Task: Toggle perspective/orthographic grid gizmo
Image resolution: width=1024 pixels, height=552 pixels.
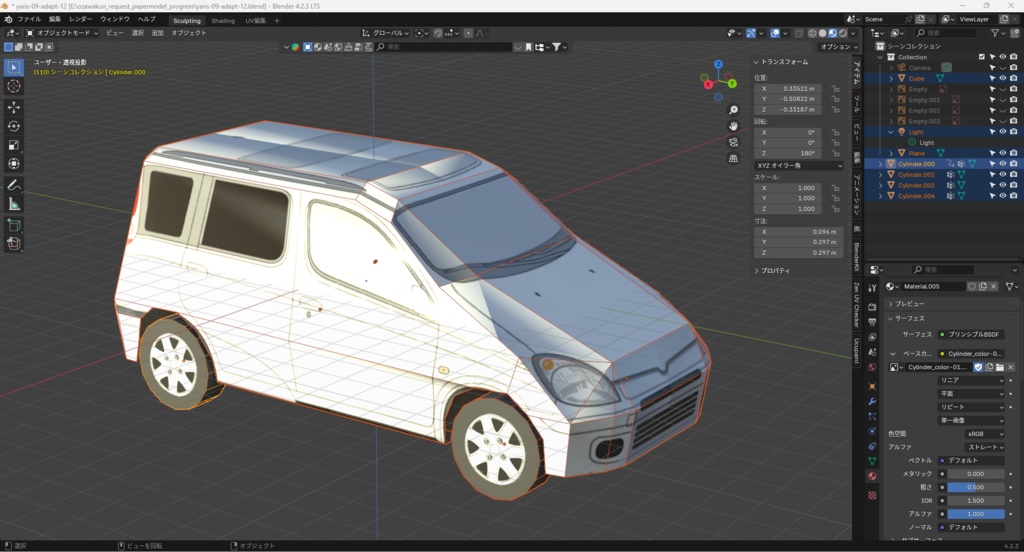Action: pos(733,158)
